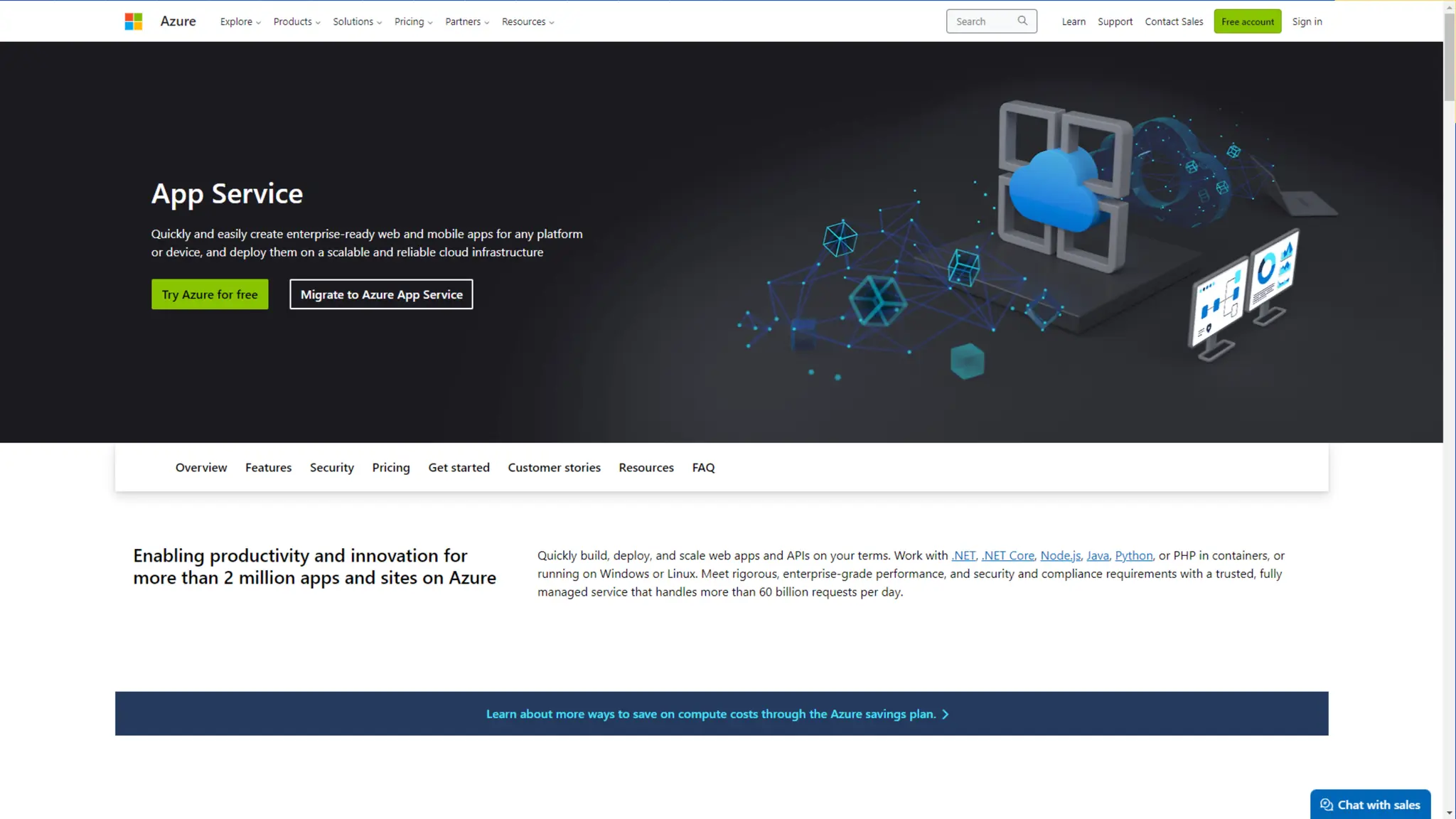Open the Java hyperlink
This screenshot has height=819, width=1456.
click(1097, 556)
